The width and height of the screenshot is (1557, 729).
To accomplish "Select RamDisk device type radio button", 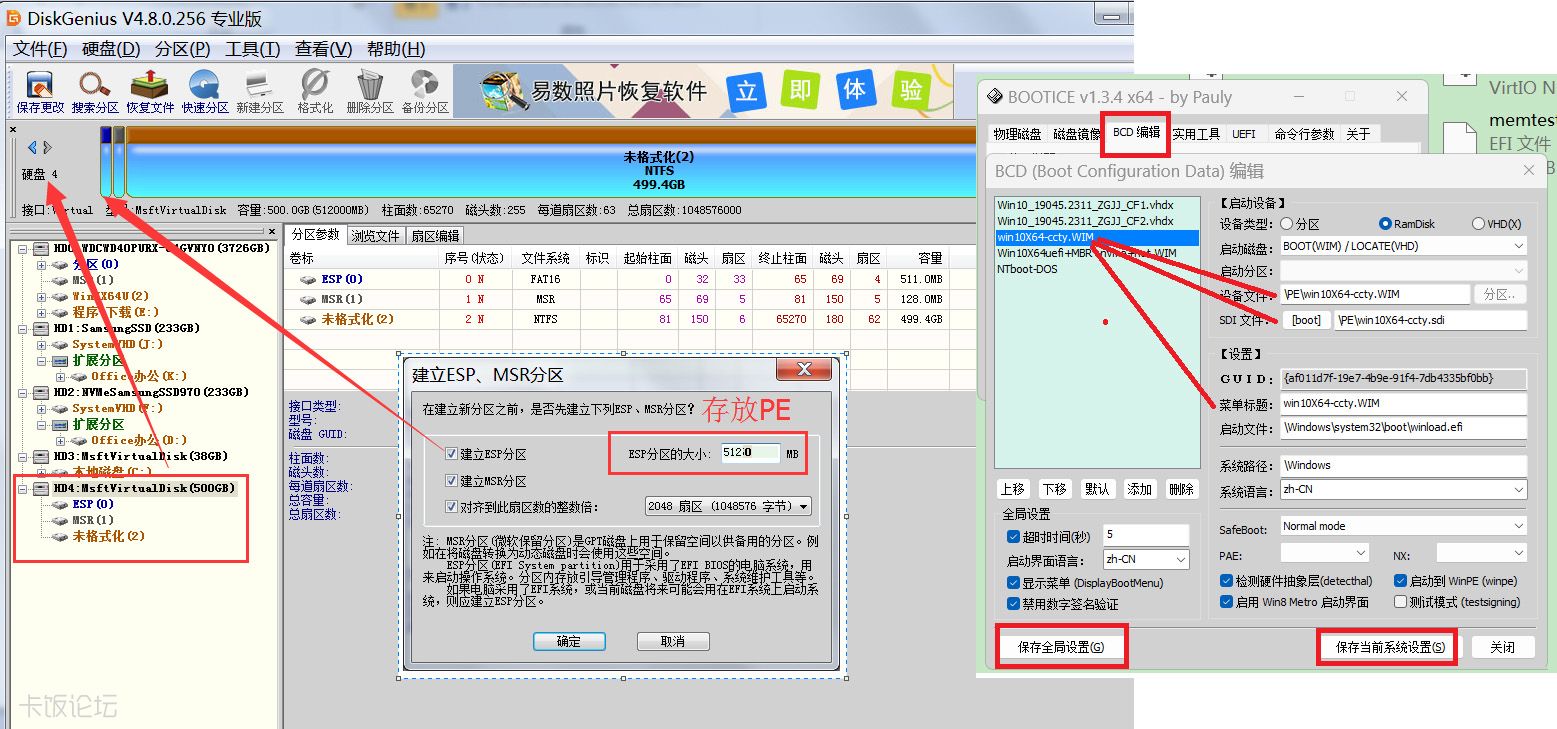I will (1385, 224).
